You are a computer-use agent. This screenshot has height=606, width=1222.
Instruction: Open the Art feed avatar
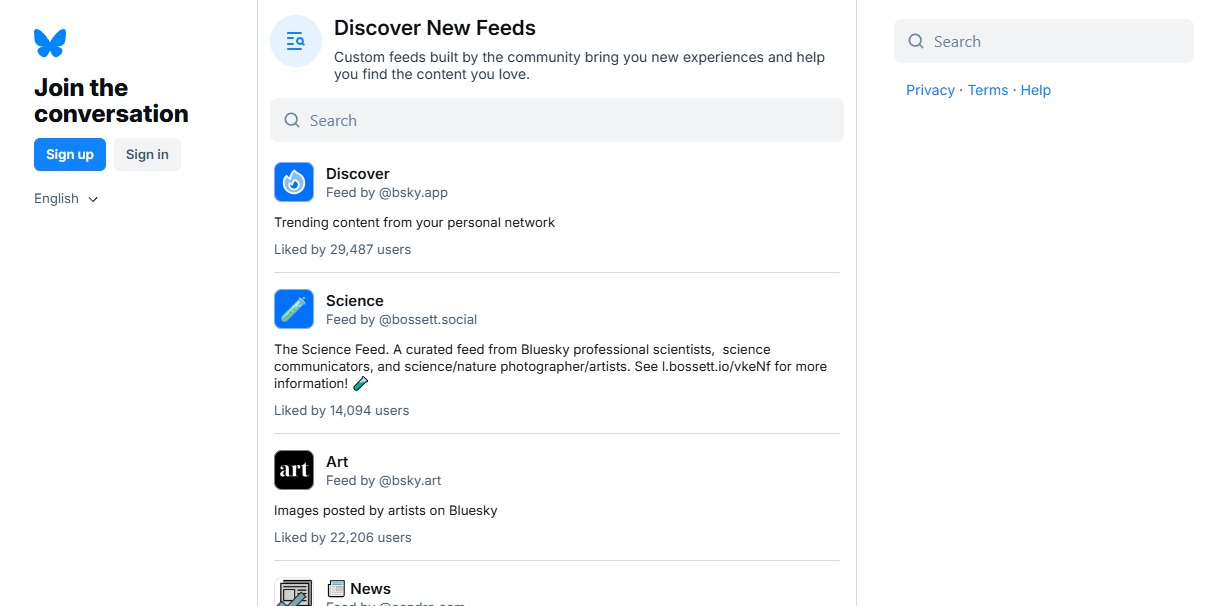click(293, 470)
